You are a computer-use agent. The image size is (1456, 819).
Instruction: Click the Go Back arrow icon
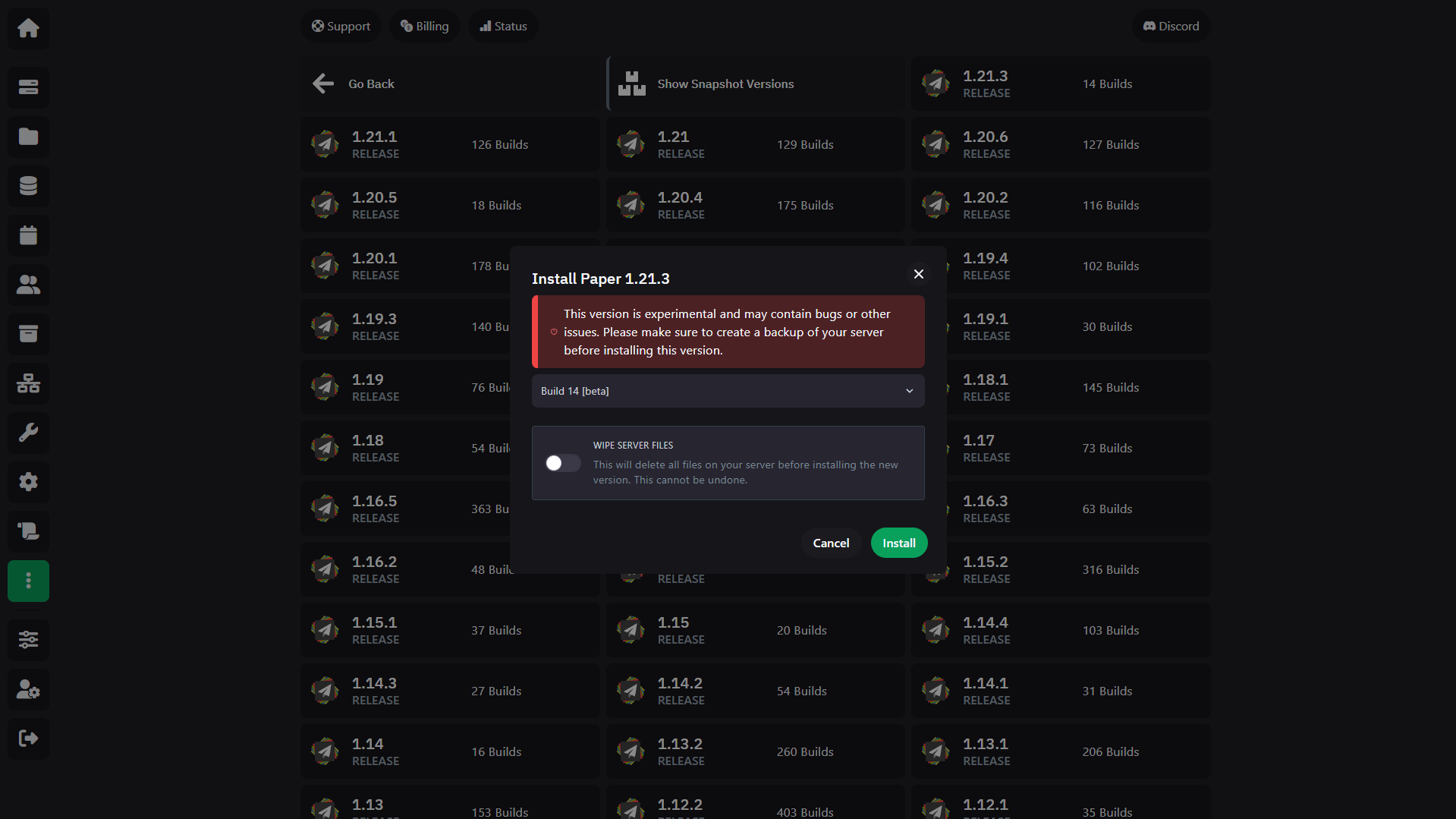[x=323, y=83]
